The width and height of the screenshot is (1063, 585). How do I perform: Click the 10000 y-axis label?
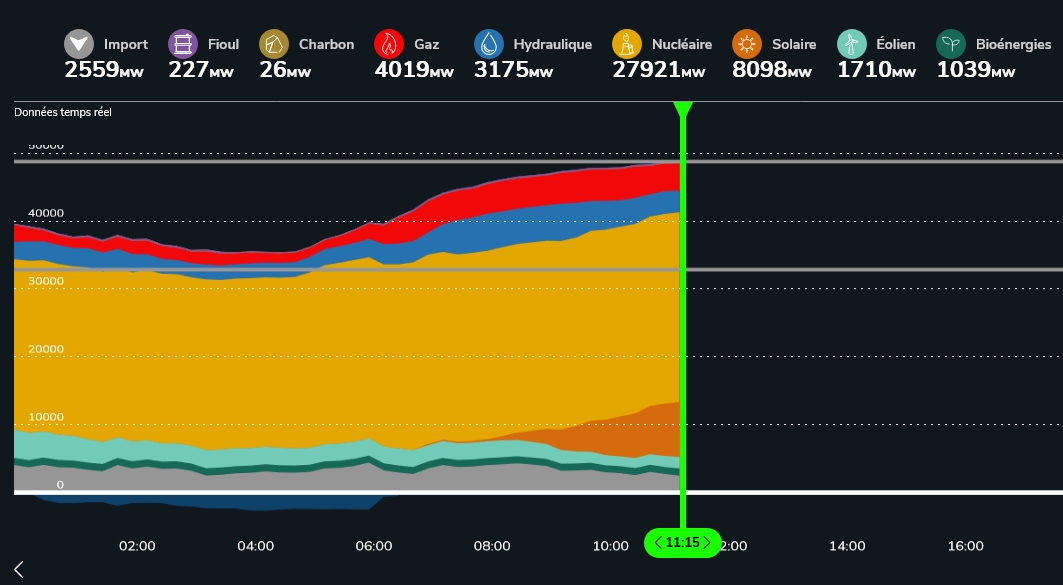[46, 417]
